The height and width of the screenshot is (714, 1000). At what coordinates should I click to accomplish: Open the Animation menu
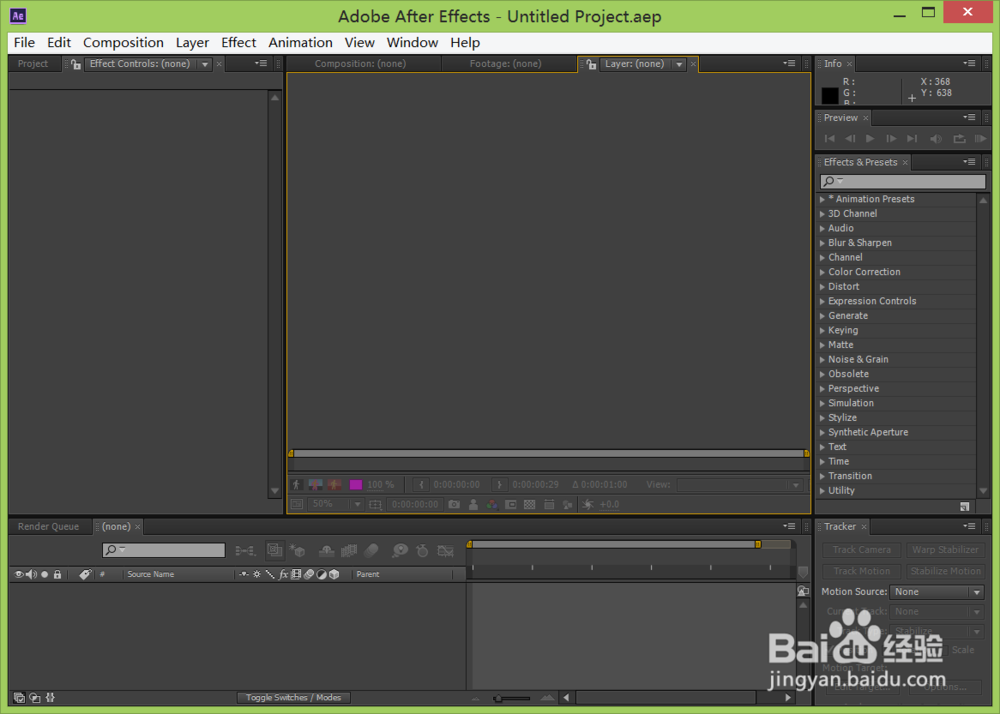[300, 43]
